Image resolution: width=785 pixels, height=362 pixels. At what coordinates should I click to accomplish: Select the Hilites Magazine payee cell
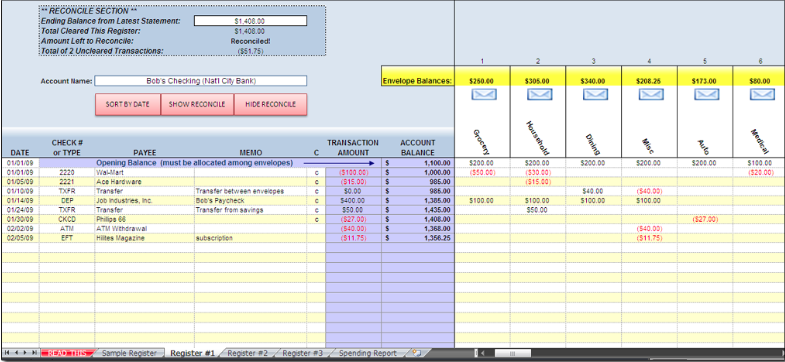(x=145, y=238)
